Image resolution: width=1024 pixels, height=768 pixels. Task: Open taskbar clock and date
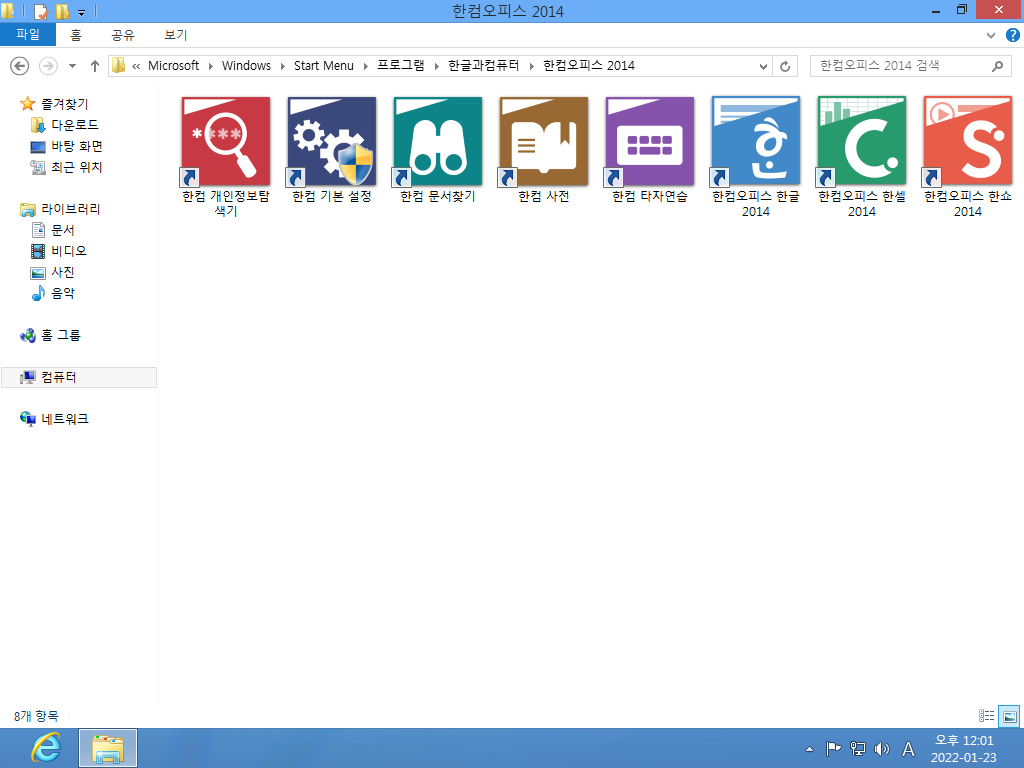click(x=963, y=749)
